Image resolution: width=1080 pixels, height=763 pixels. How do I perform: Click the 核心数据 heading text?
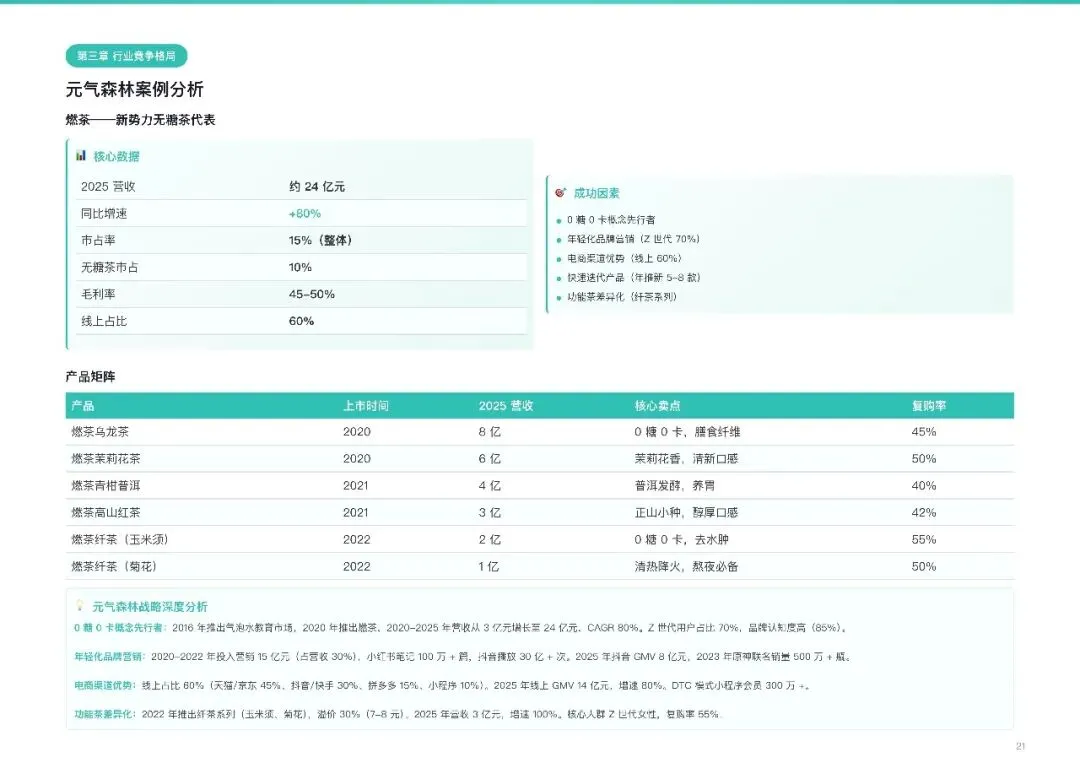coord(116,156)
